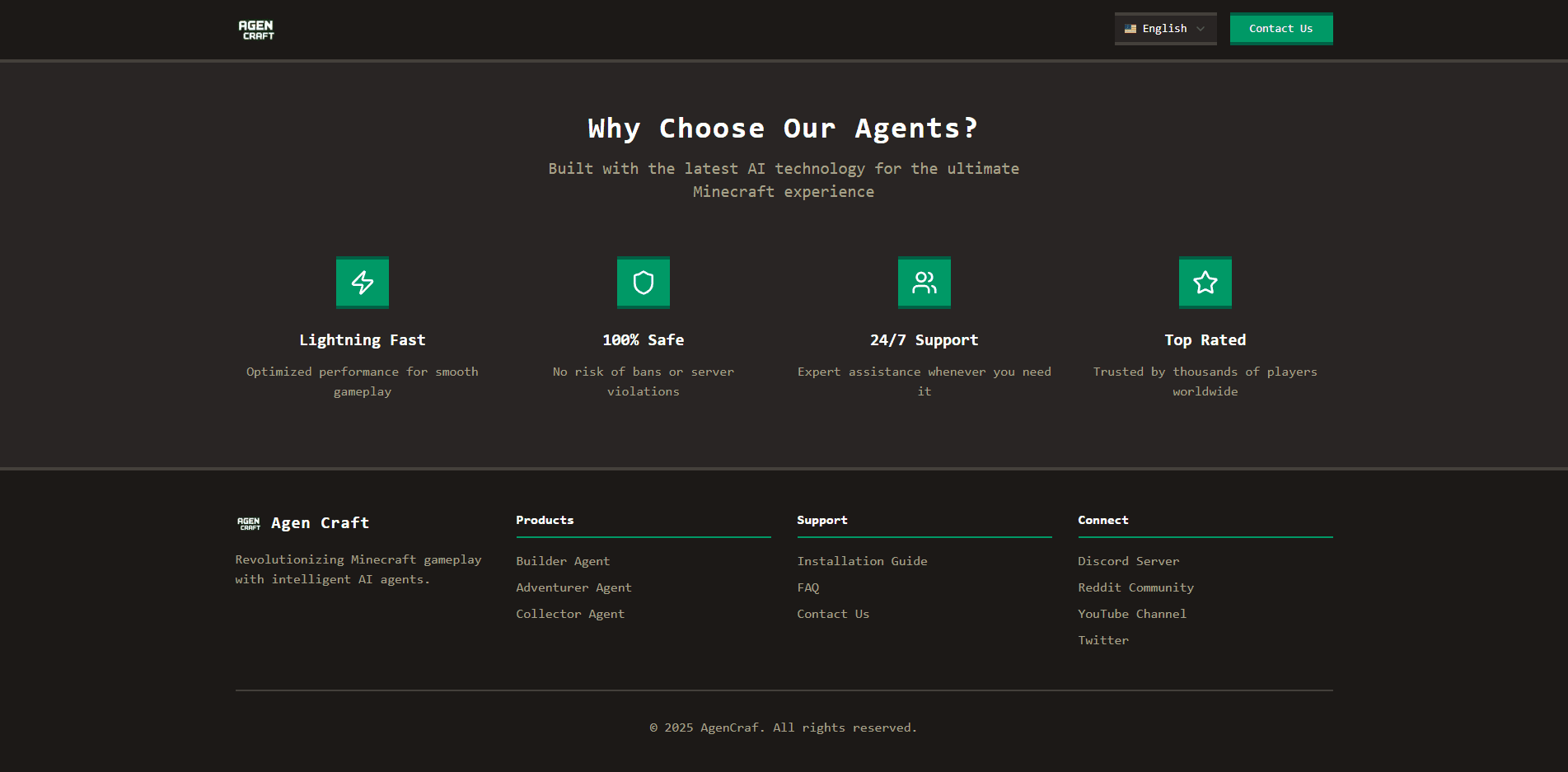Open the Builder Agent page

click(x=563, y=561)
